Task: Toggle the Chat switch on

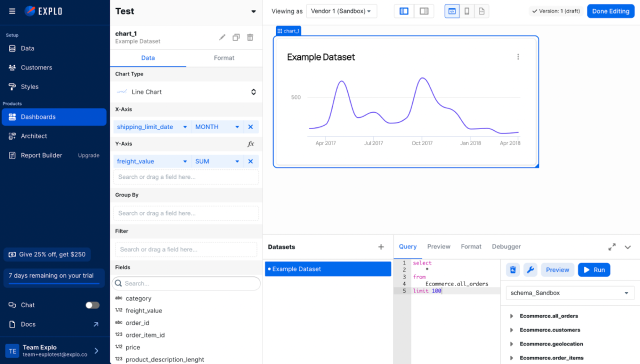Action: click(92, 305)
